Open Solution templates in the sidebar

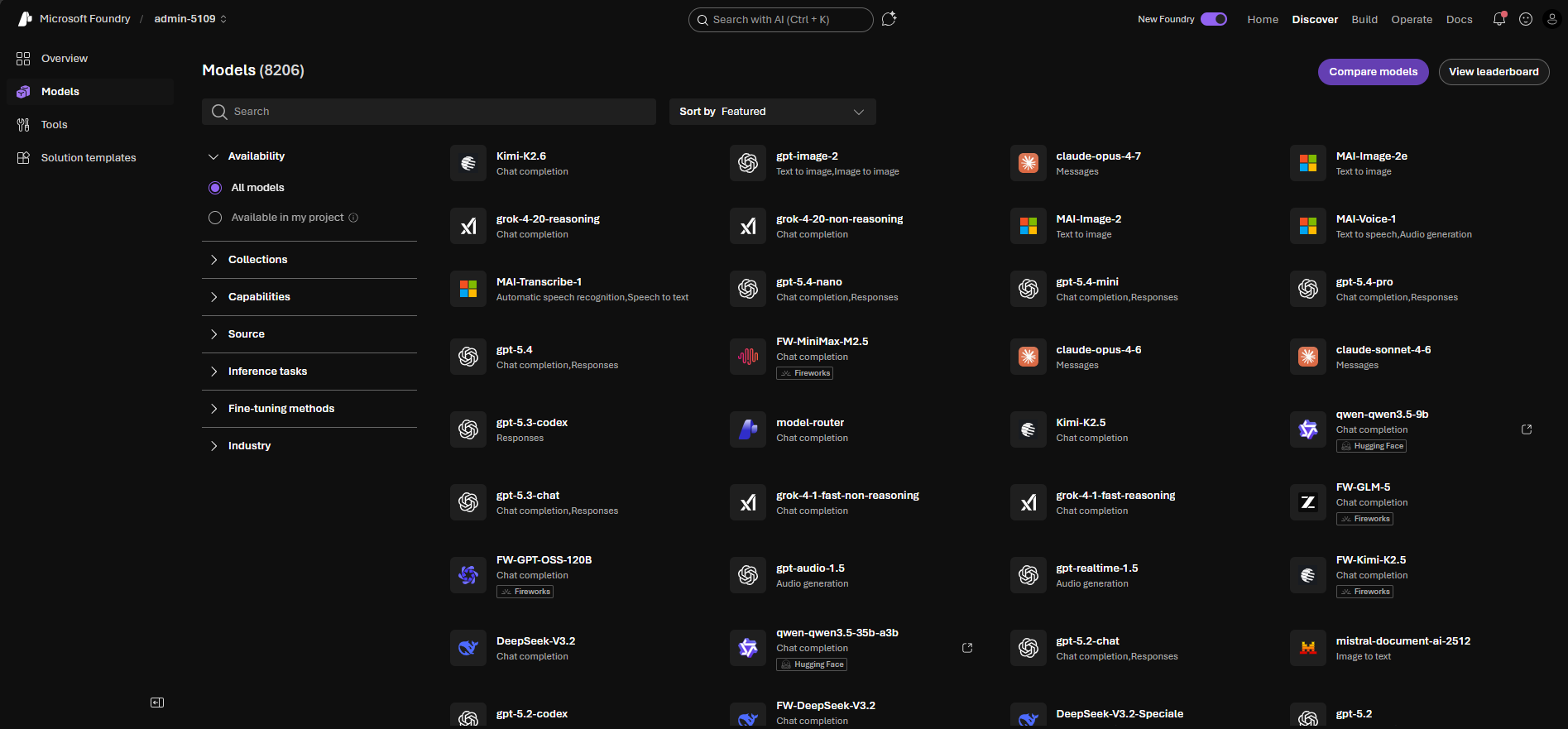point(90,158)
